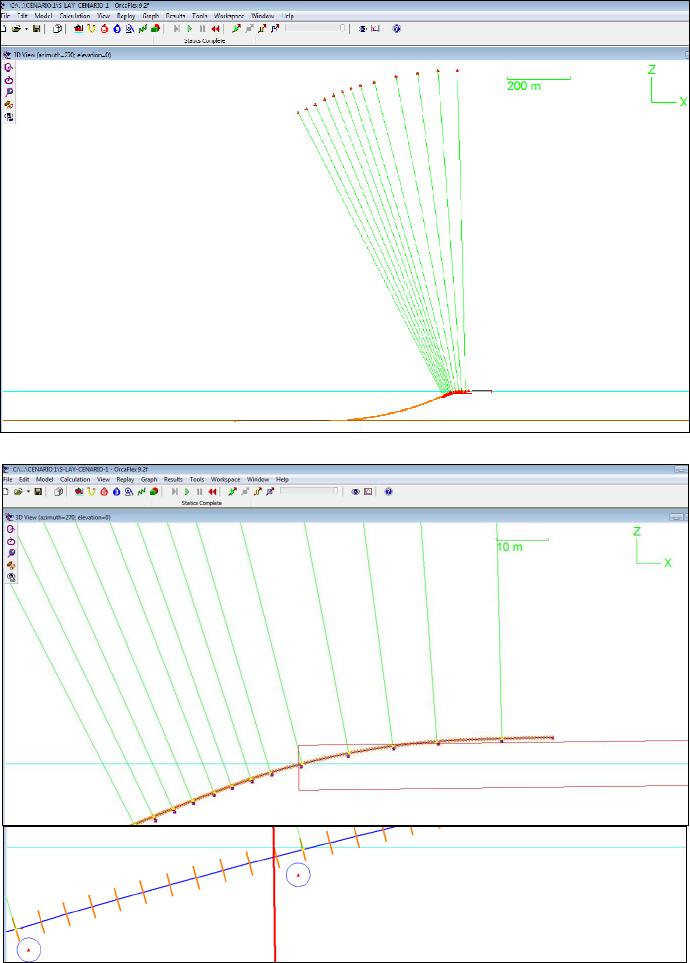Screen dimensions: 690x963
Task: Click the green Run Dynamic Simulation arrow in the lower window
Action: [x=188, y=492]
